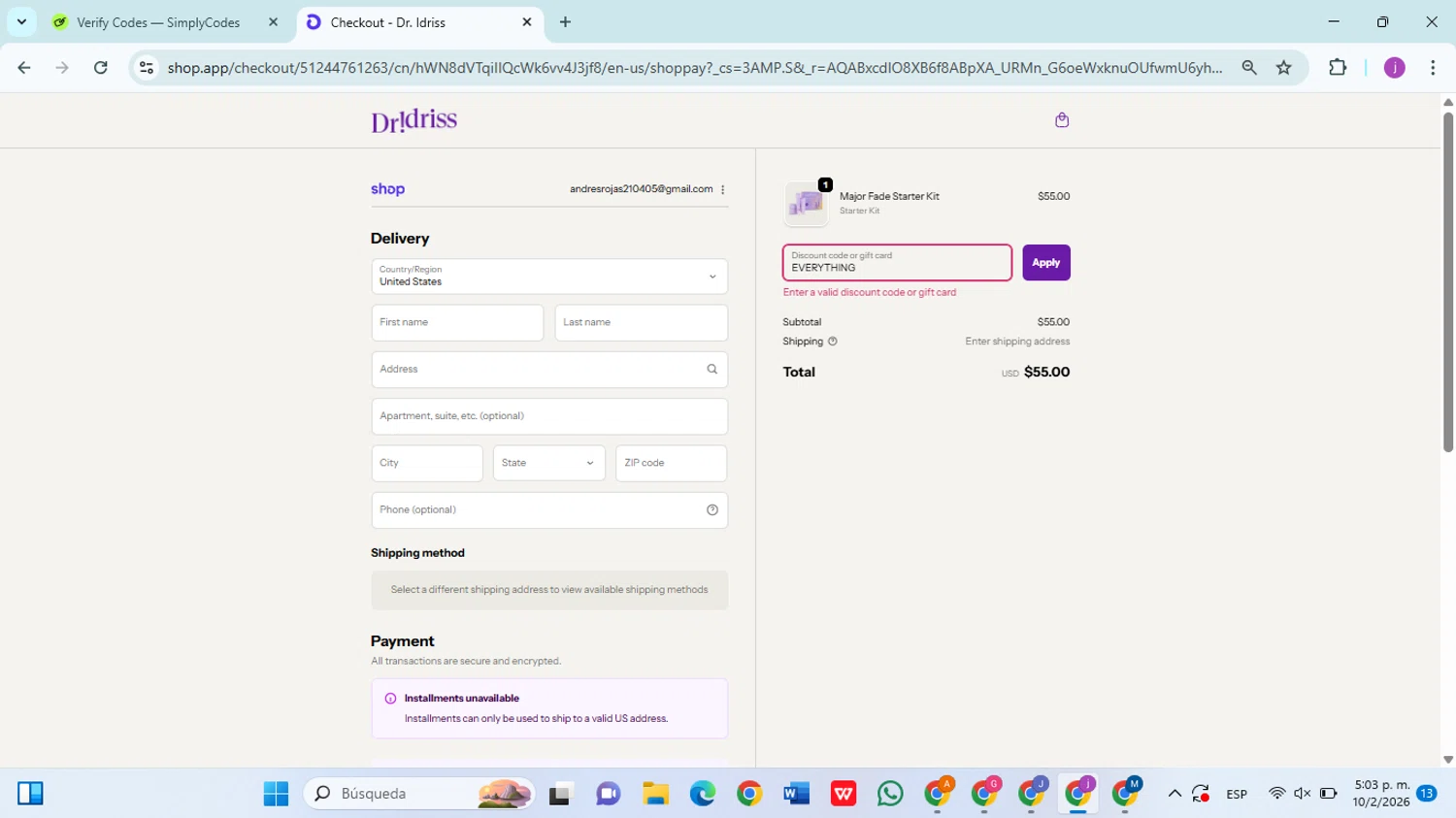Show phone number help info icon
The width and height of the screenshot is (1456, 818).
click(x=711, y=510)
